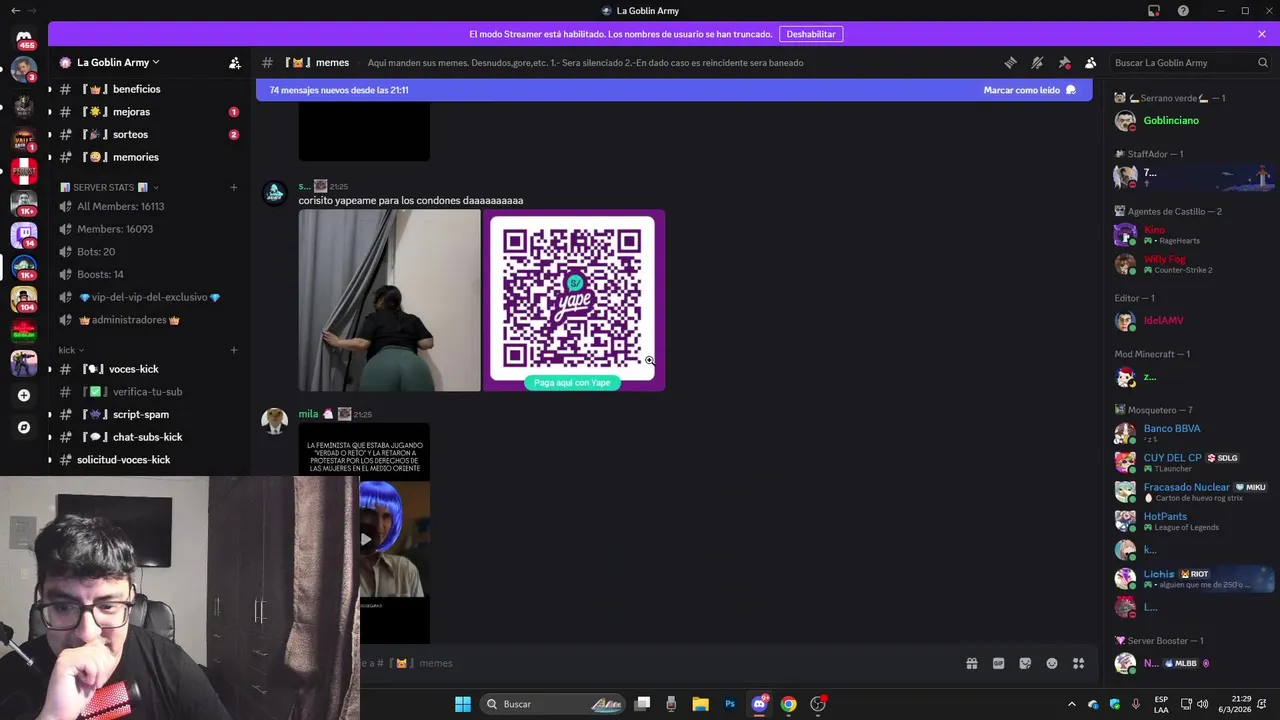The width and height of the screenshot is (1280, 720).
Task: Open Discord Help question mark icon
Action: point(1183,11)
